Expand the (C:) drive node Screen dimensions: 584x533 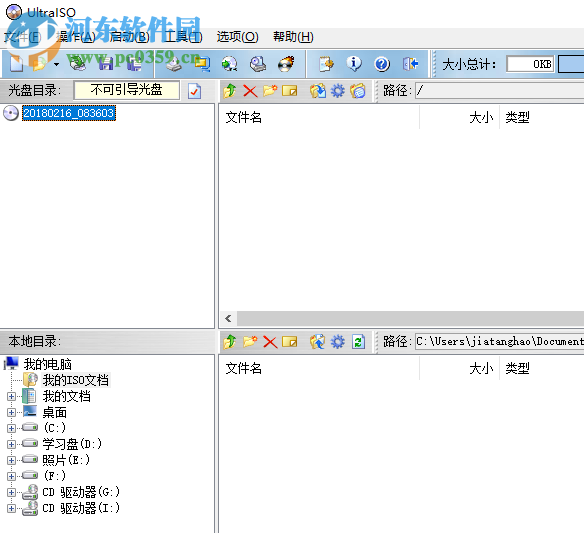coord(11,428)
